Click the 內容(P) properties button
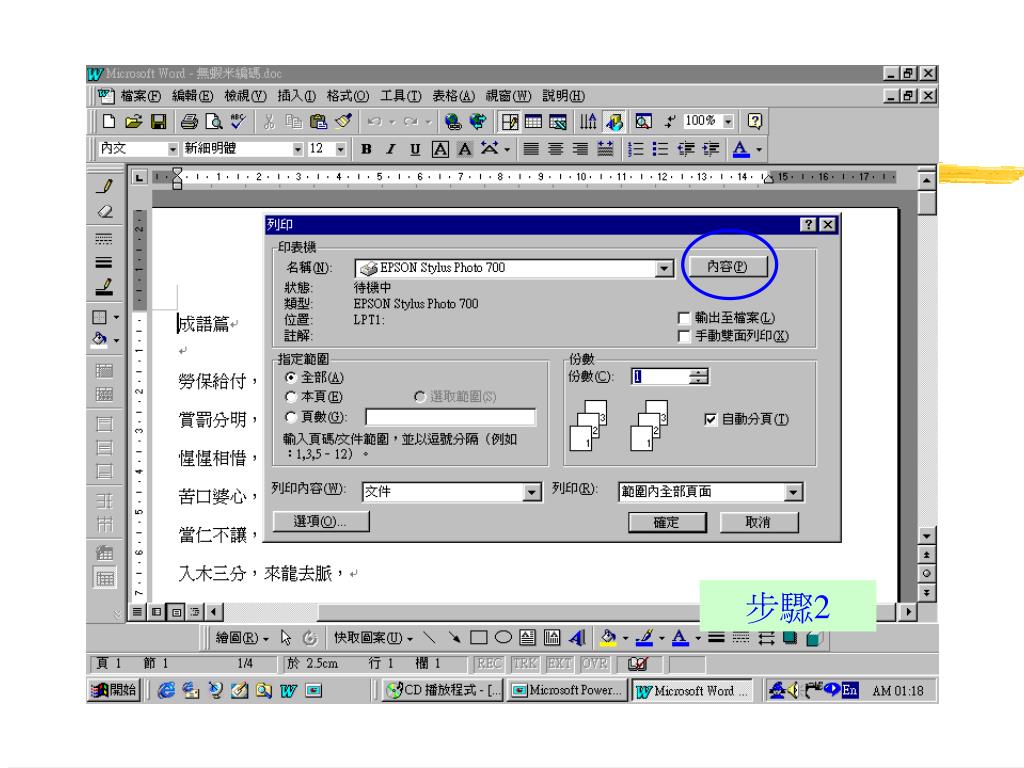 (x=726, y=266)
